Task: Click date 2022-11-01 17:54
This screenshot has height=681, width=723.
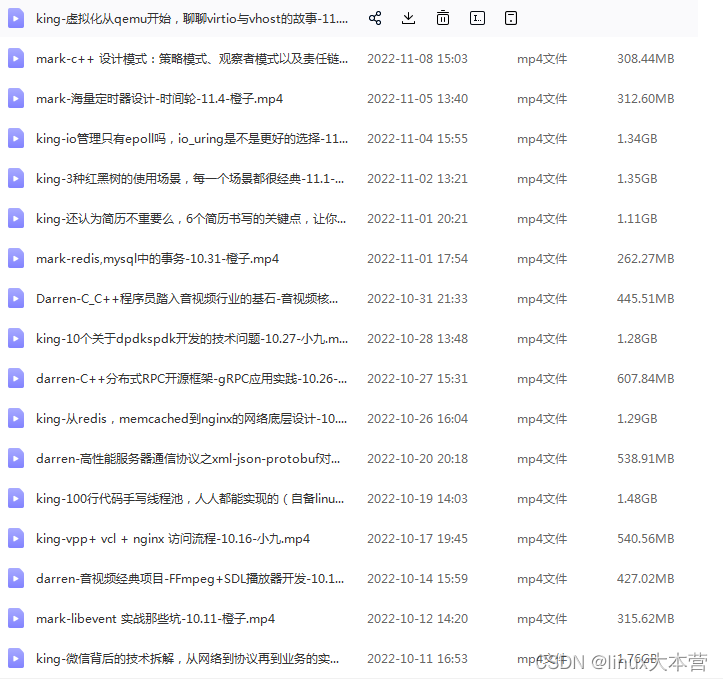Action: point(417,259)
